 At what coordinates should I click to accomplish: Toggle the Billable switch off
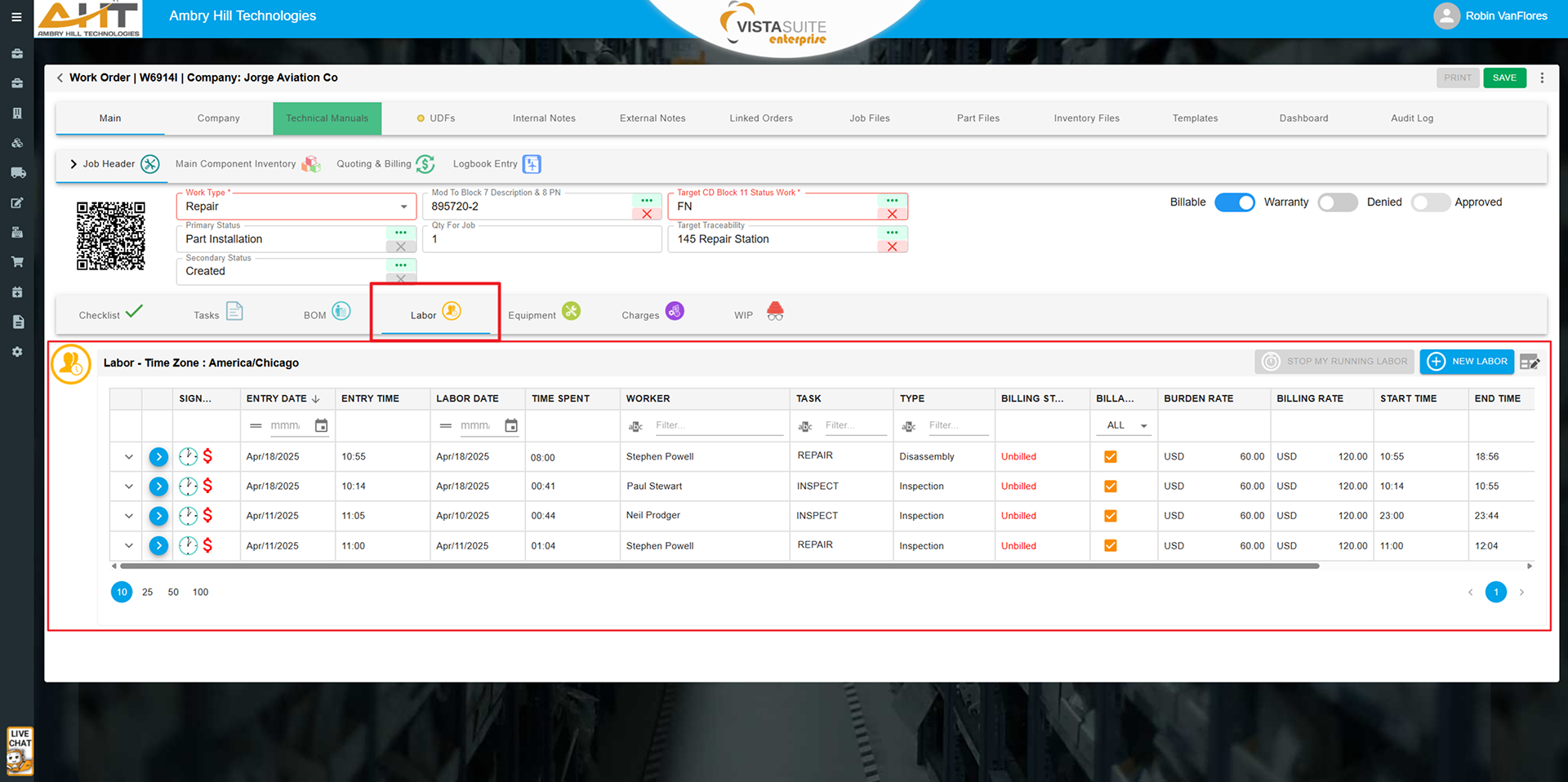tap(1234, 202)
